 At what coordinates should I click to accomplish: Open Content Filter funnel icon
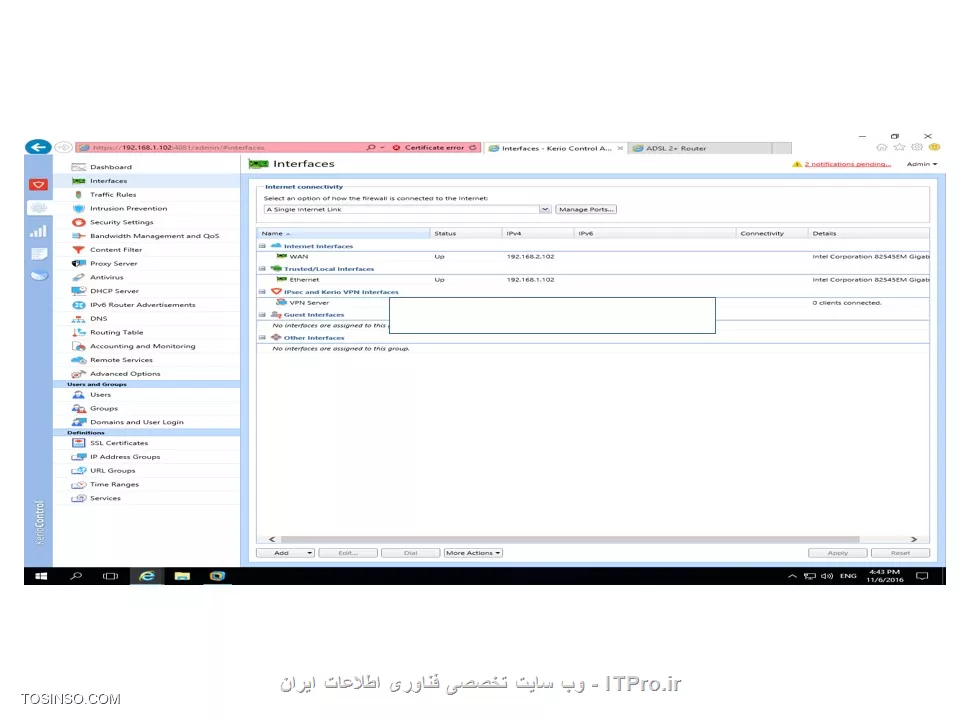78,250
